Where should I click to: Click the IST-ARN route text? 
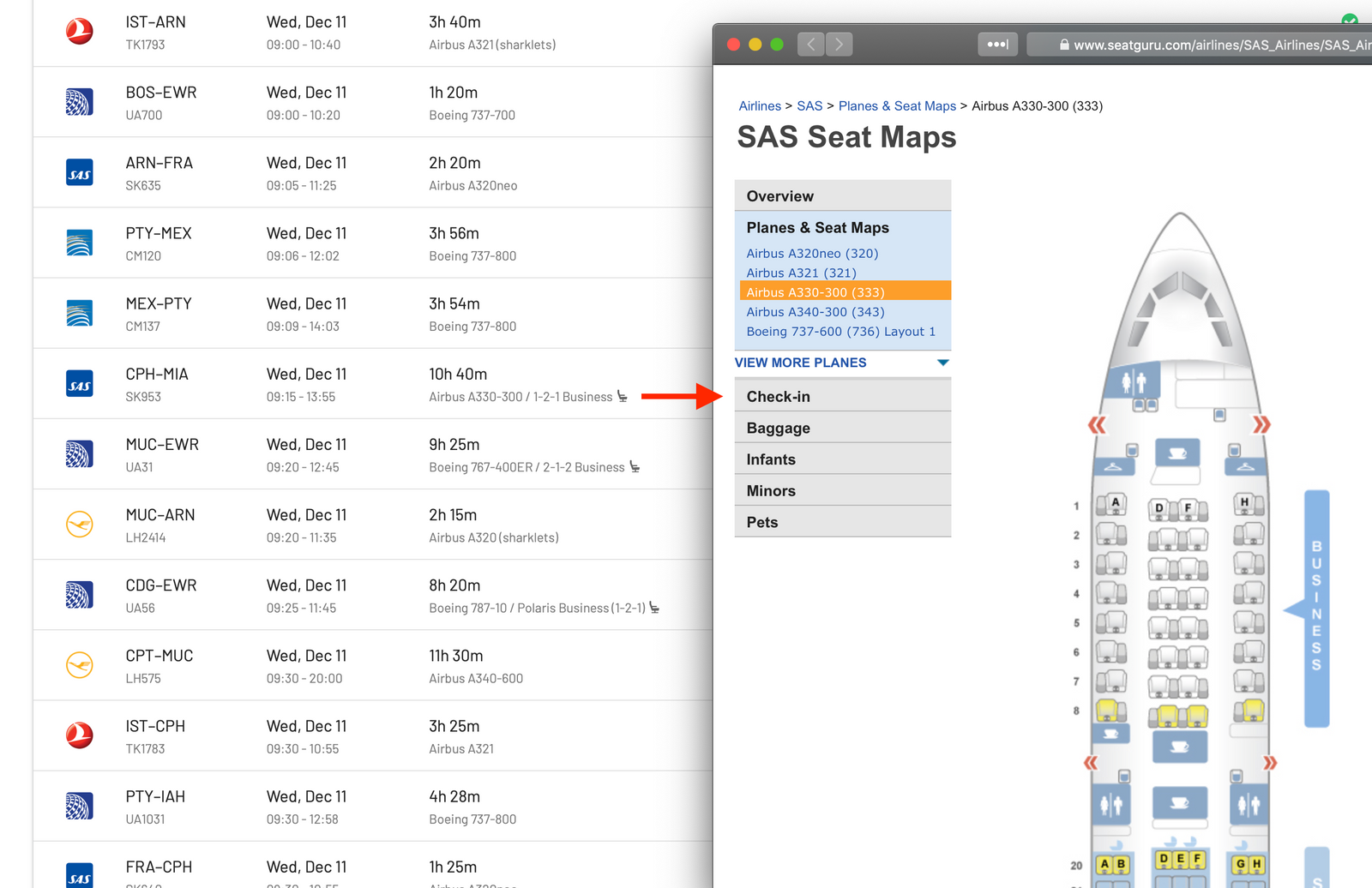(x=155, y=22)
